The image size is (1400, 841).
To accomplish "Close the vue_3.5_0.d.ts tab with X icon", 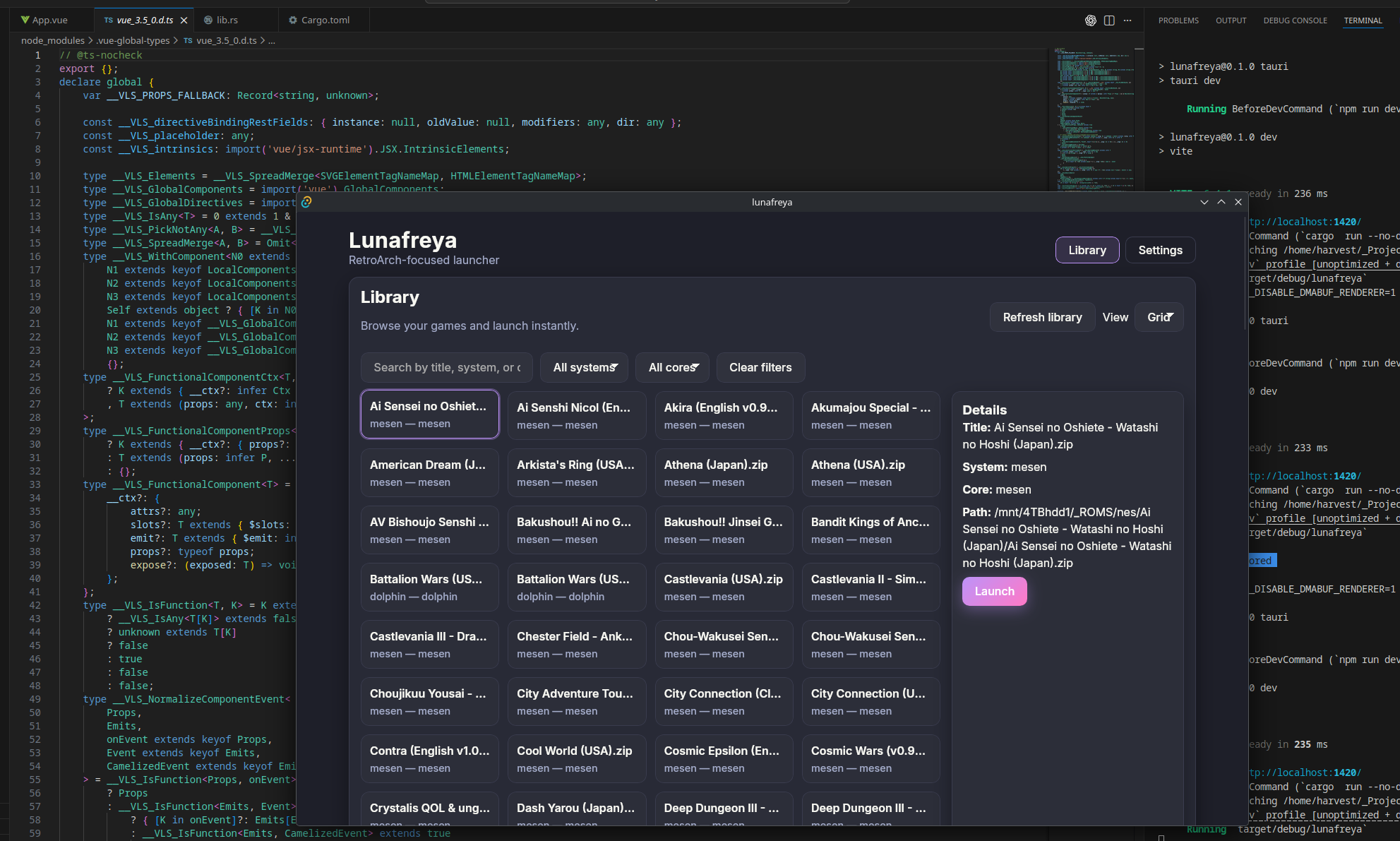I will pos(184,20).
